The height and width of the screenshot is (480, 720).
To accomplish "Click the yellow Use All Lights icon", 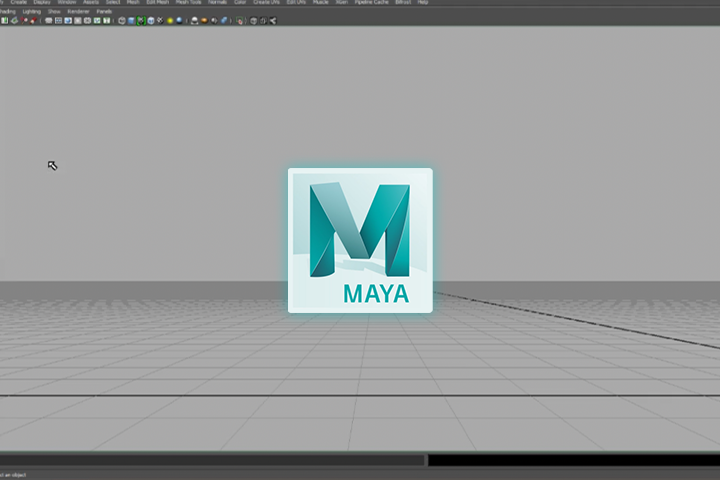I will tap(170, 21).
